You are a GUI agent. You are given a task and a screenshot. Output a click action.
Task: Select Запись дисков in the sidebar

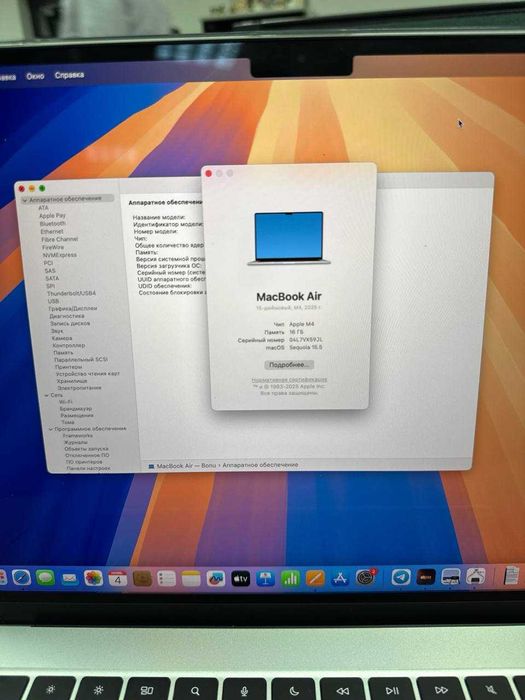pyautogui.click(x=70, y=323)
